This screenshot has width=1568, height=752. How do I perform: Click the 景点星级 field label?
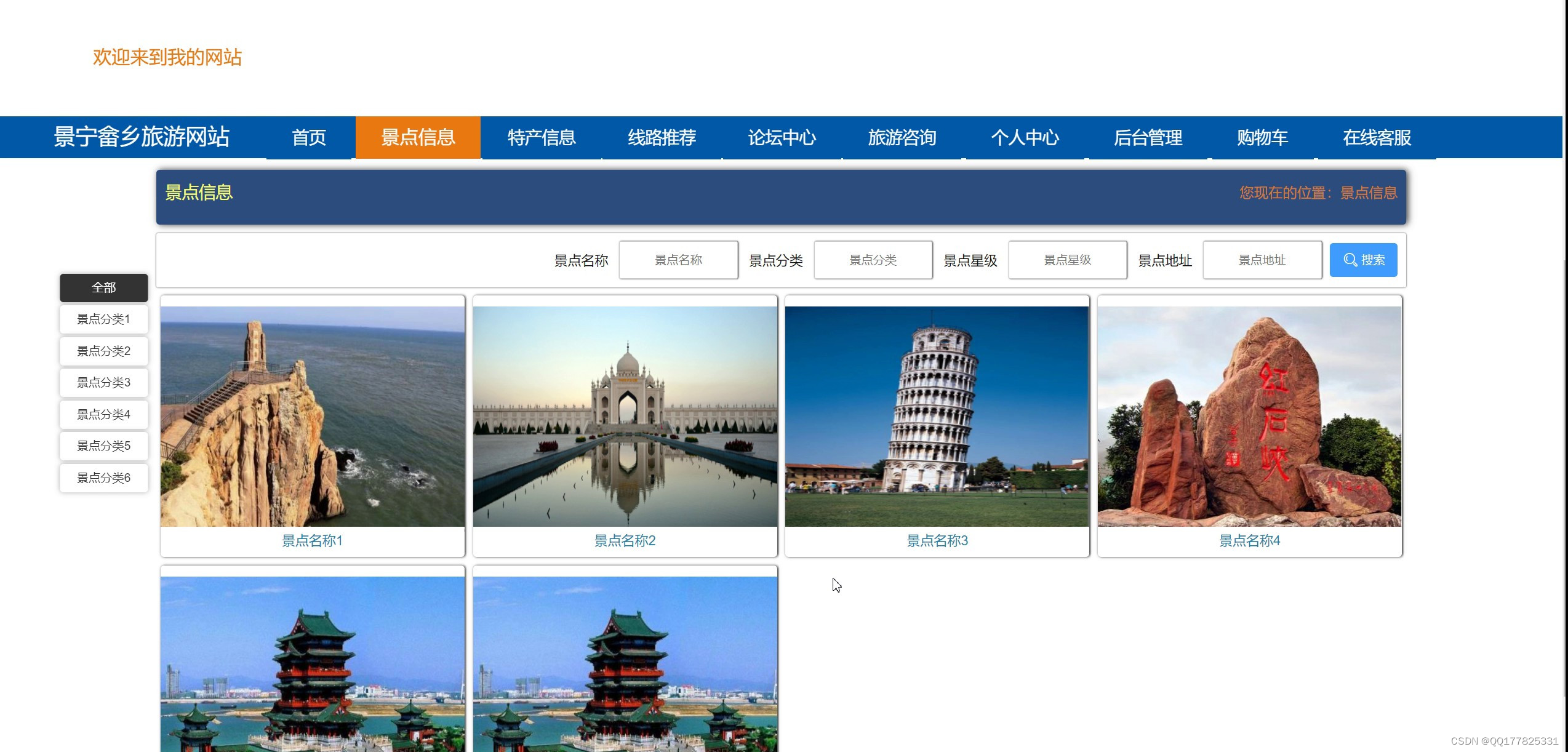coord(970,261)
